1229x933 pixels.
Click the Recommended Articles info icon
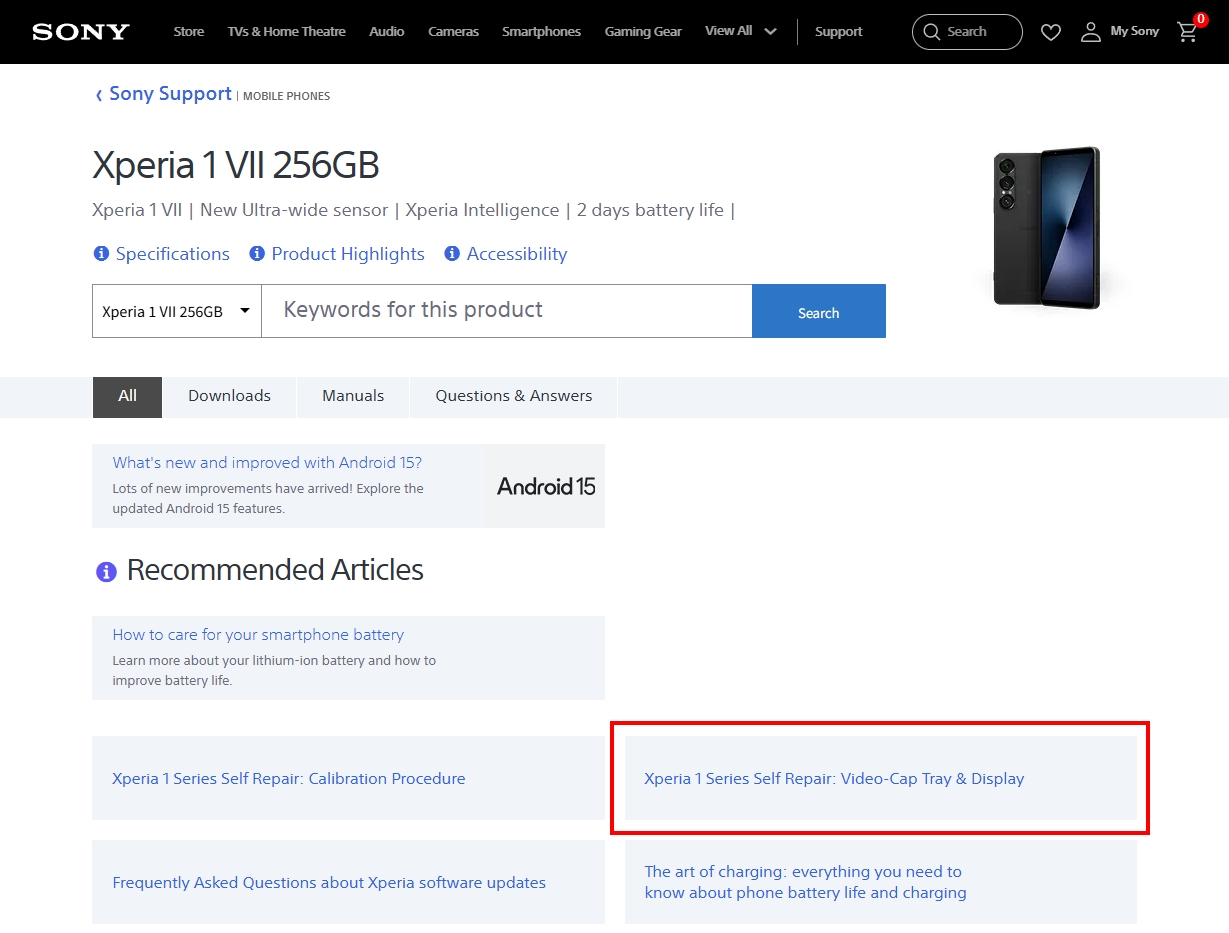[x=106, y=572]
